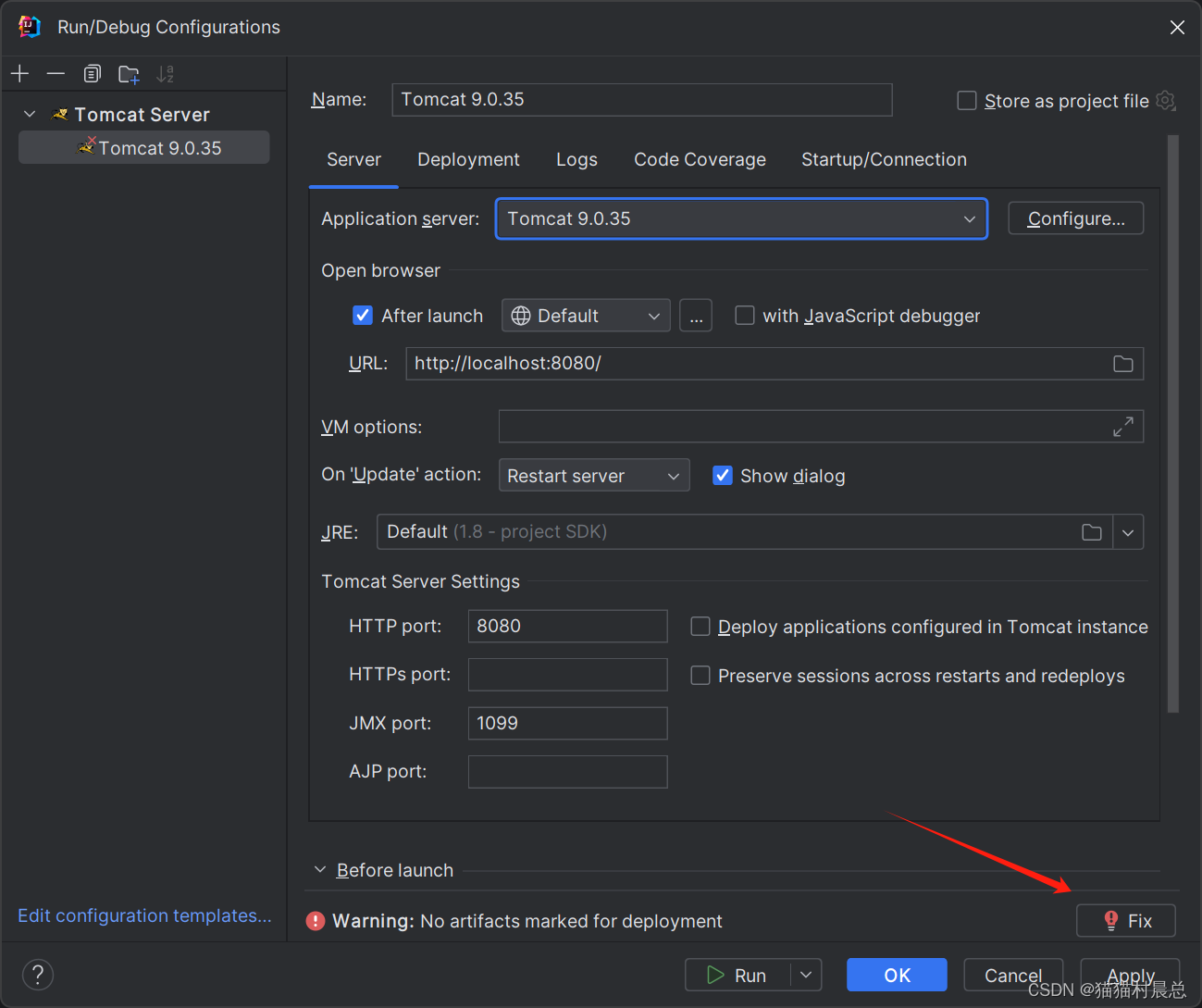Image resolution: width=1202 pixels, height=1008 pixels.
Task: Browse URL using the folder icon
Action: point(1122,364)
